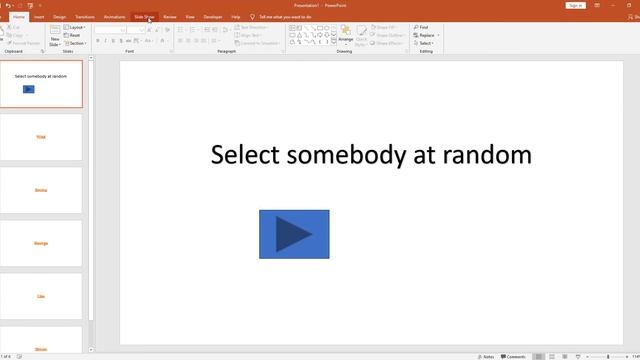This screenshot has height=360, width=640.
Task: Select the Oval shape in shapes gallery
Action: (x=327, y=28)
